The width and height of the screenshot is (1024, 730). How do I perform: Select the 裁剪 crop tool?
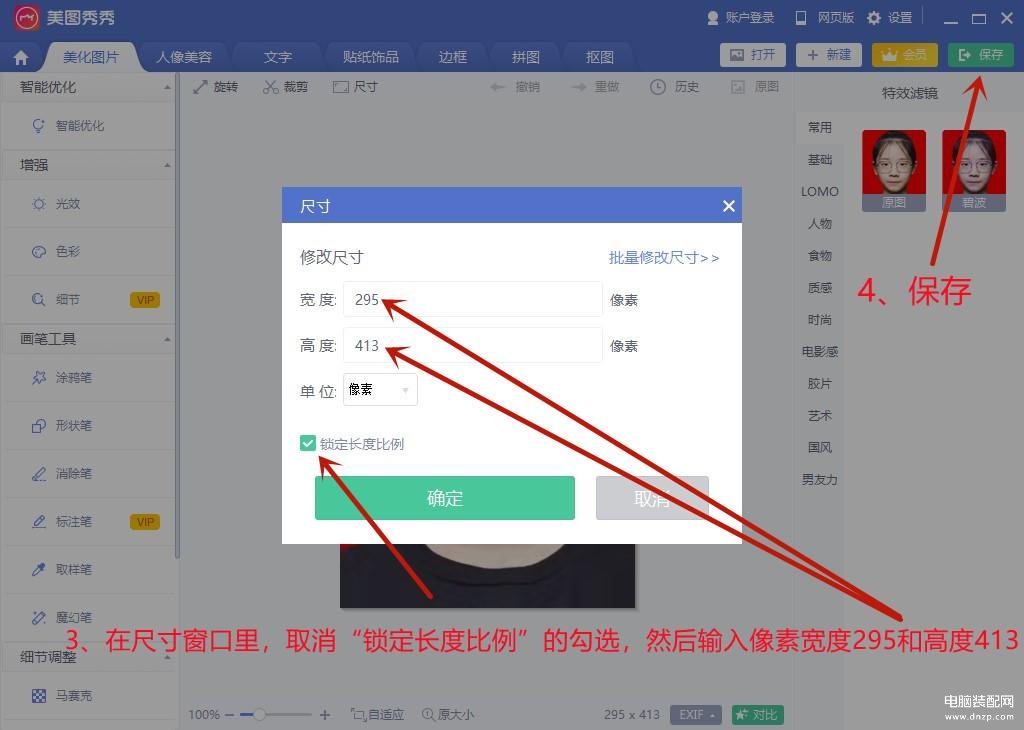[x=285, y=87]
